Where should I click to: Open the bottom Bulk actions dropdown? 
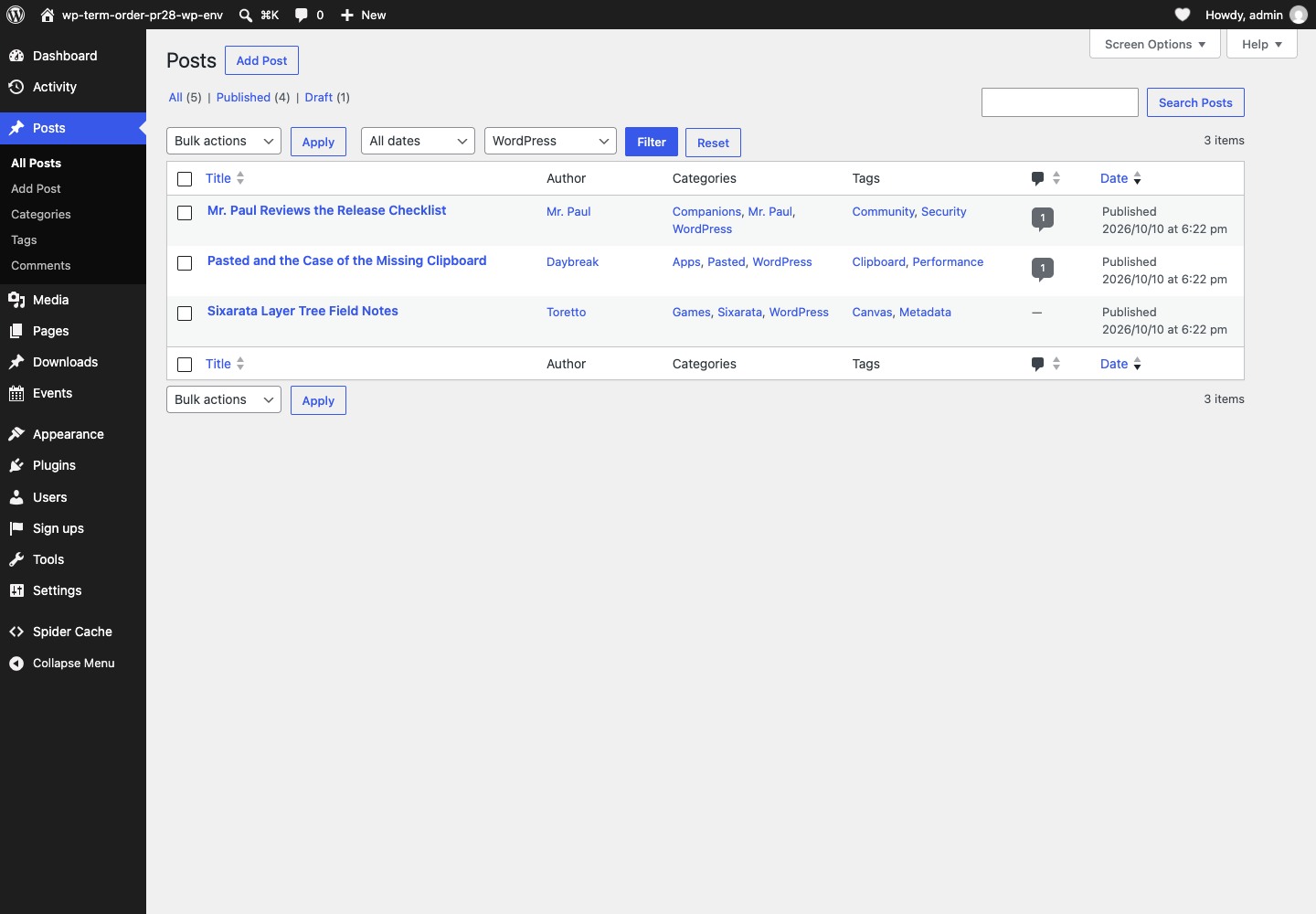point(224,399)
